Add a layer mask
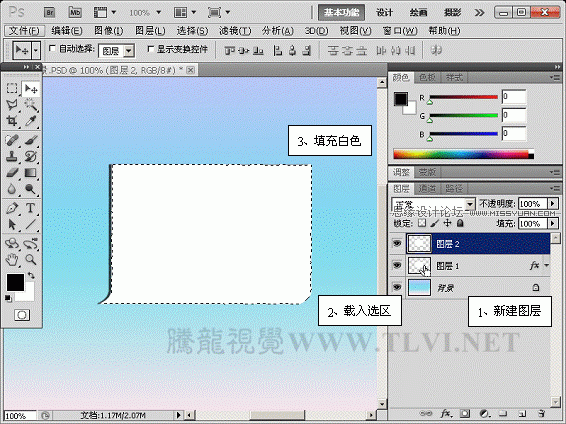The width and height of the screenshot is (566, 424). tap(465, 413)
